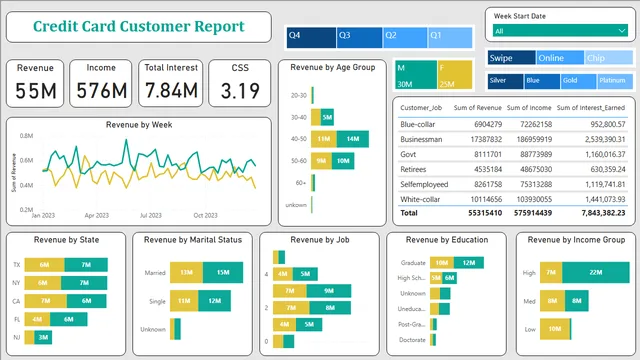
Task: Select the F 25M gender tile
Action: [455, 75]
